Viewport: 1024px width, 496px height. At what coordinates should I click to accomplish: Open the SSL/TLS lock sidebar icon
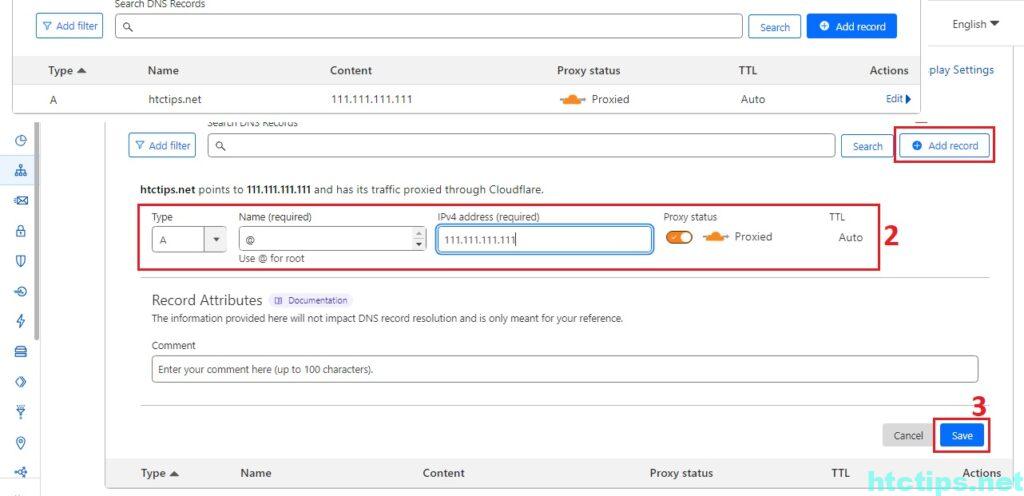[x=20, y=231]
